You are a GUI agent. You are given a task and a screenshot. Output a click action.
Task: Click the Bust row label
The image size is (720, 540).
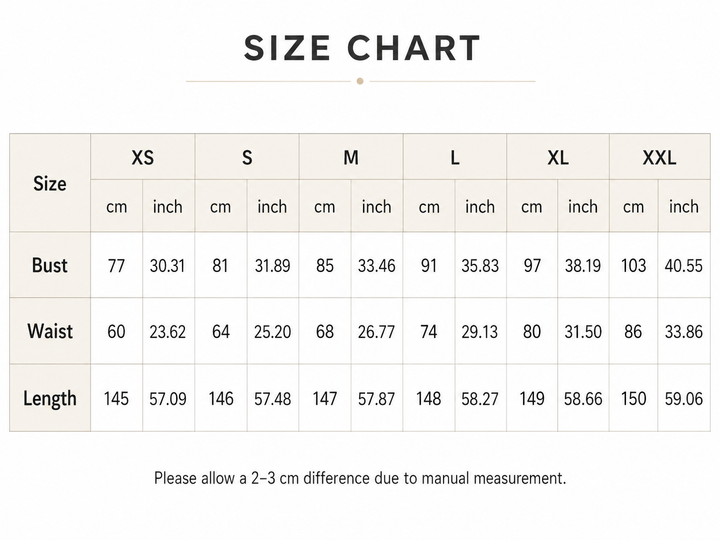click(x=50, y=265)
